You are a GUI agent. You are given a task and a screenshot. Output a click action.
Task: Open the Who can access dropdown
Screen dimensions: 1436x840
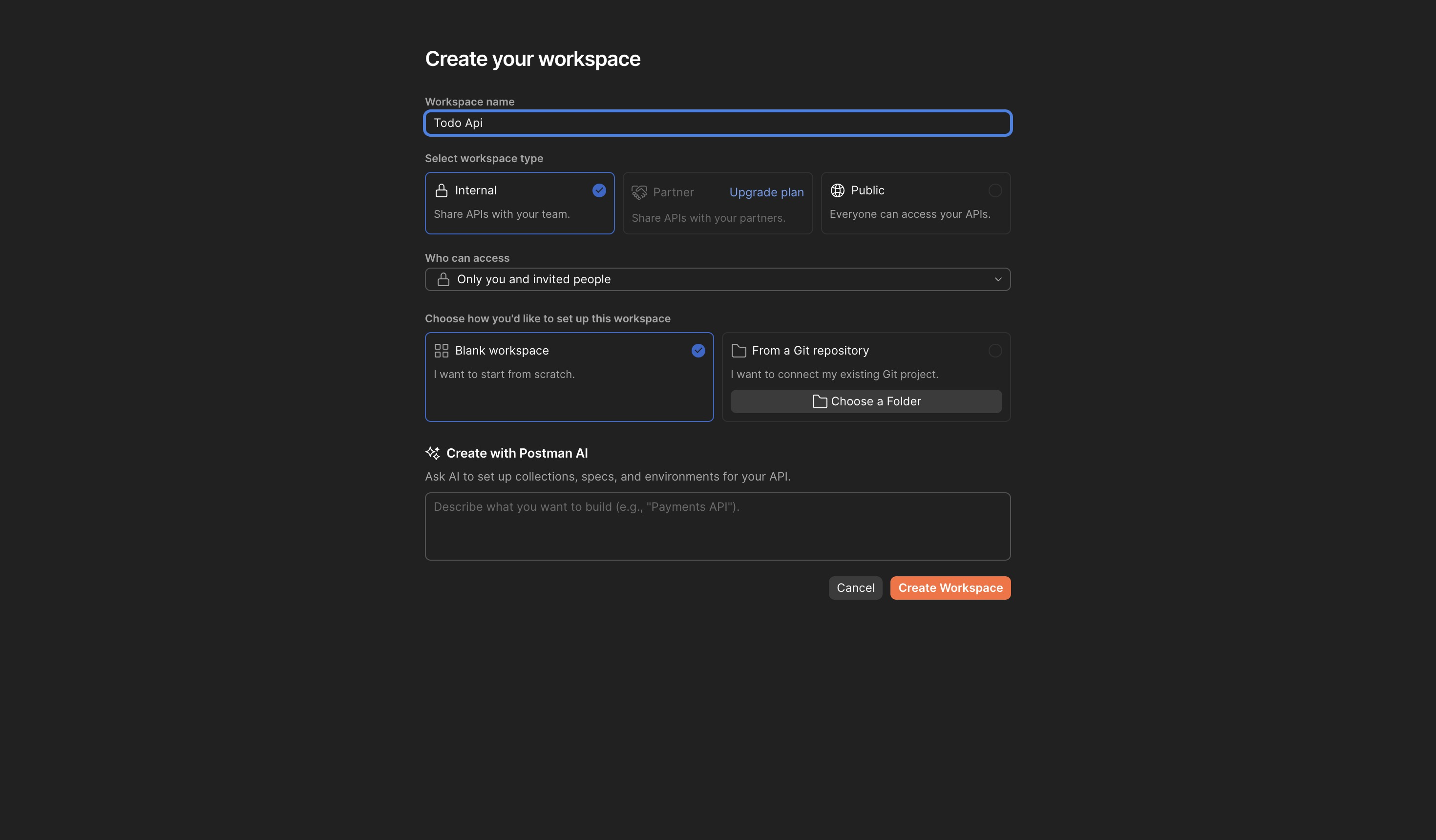(x=718, y=279)
